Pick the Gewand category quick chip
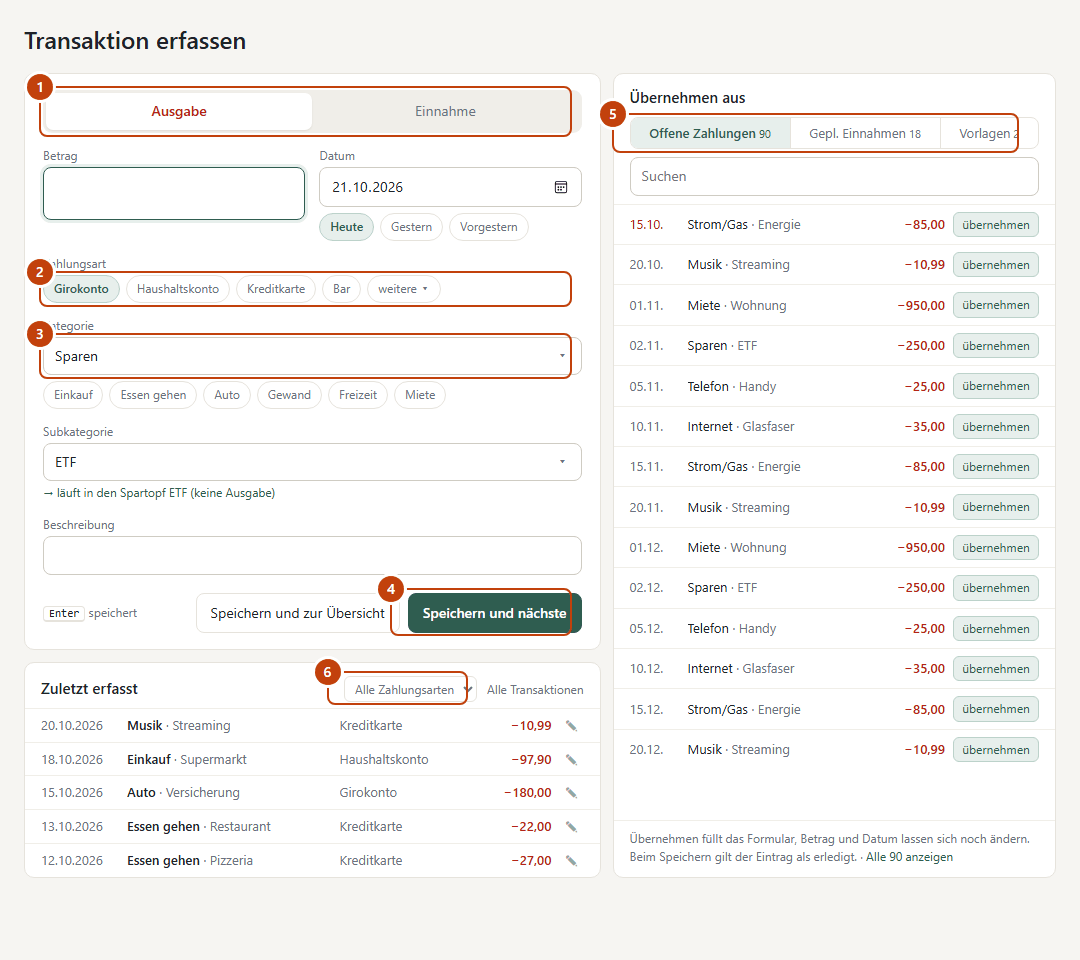1080x960 pixels. click(289, 395)
